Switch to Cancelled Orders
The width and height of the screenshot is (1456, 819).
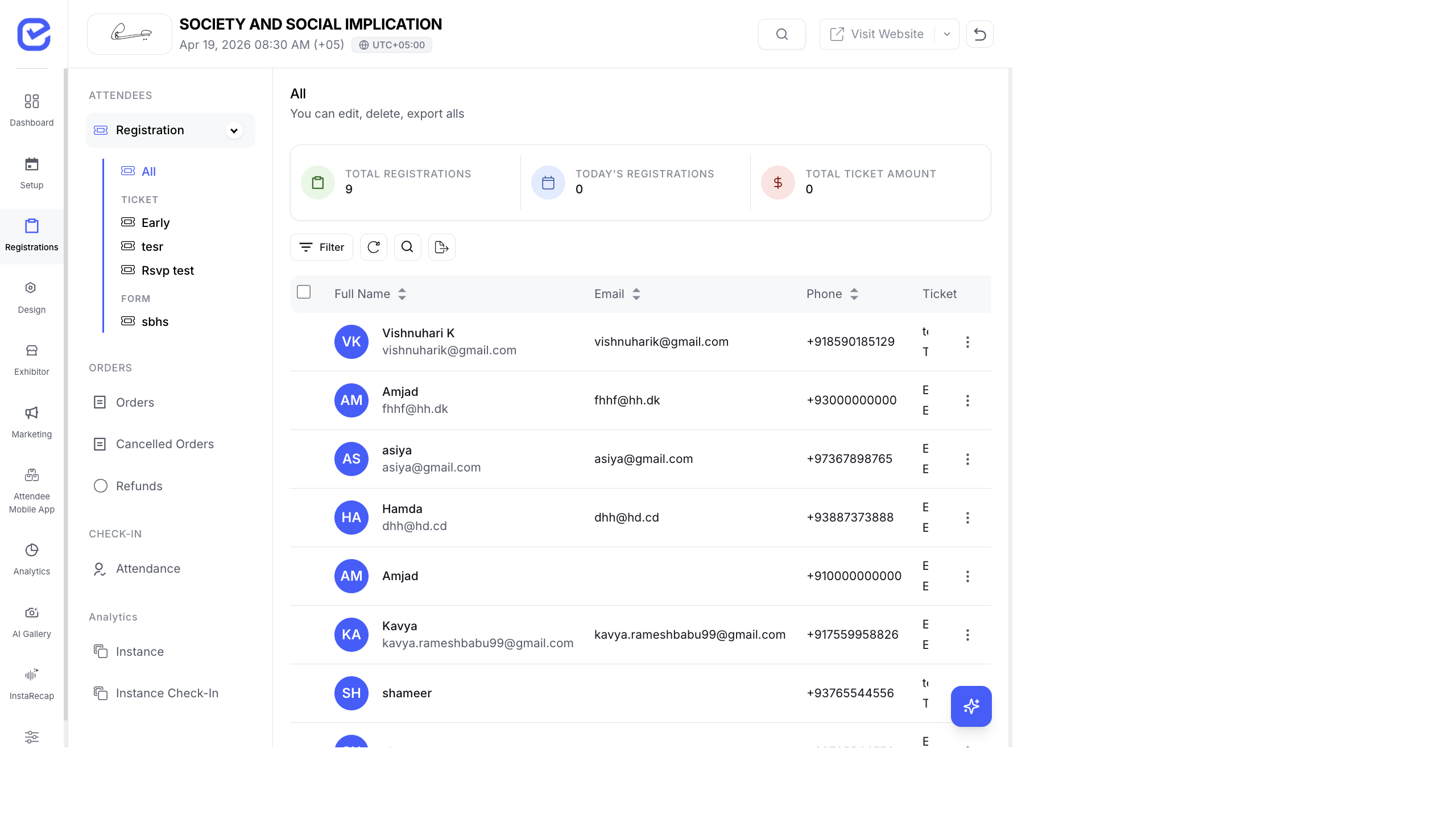point(164,444)
